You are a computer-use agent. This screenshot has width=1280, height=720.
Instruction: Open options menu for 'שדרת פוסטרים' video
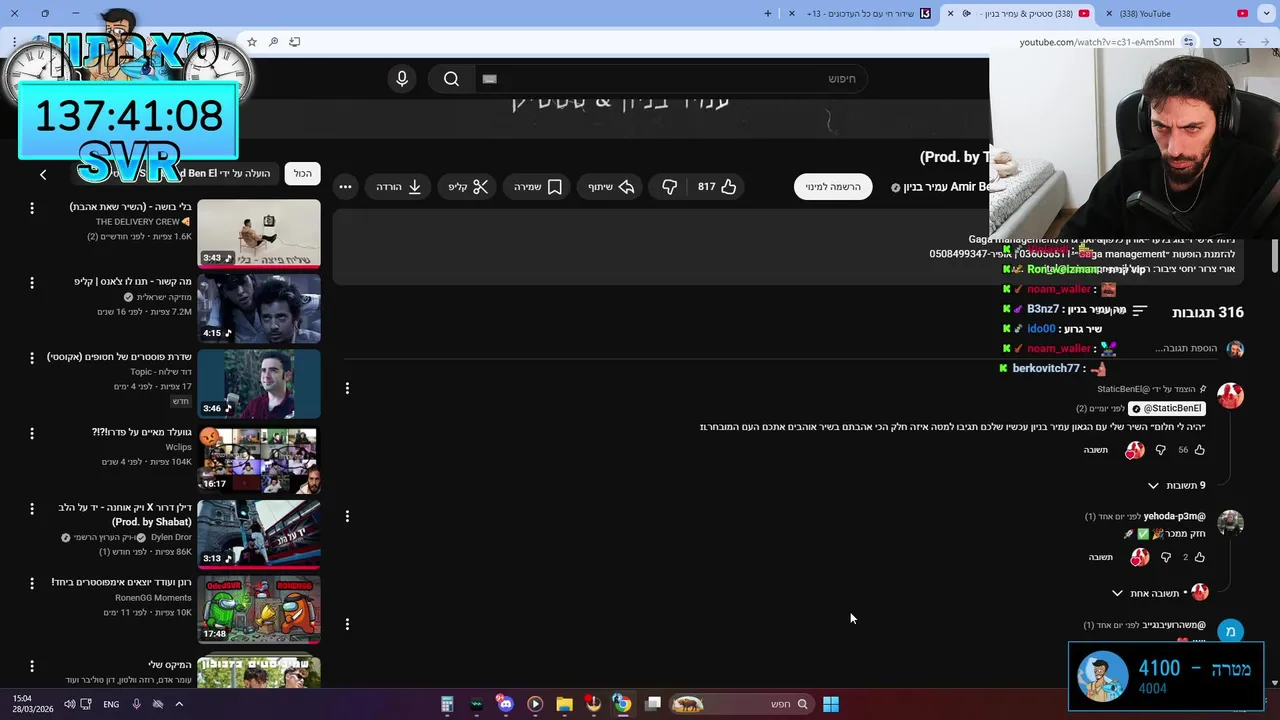point(32,358)
